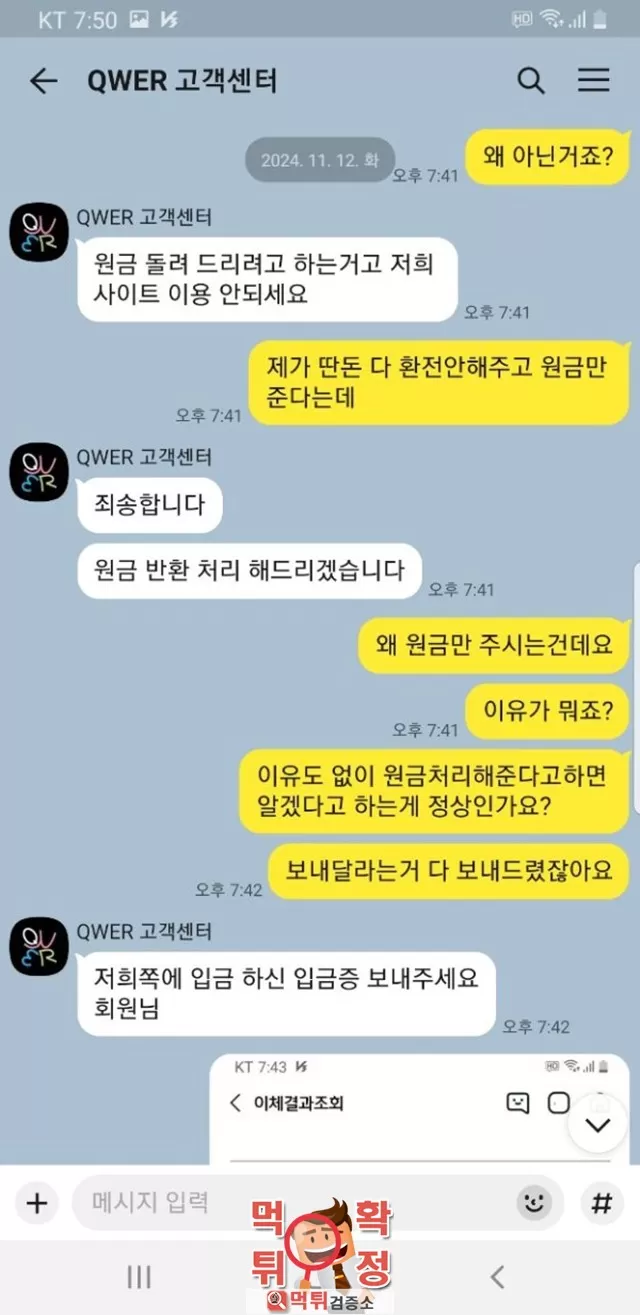
Task: Open the hamburger menu in chat header
Action: [594, 81]
